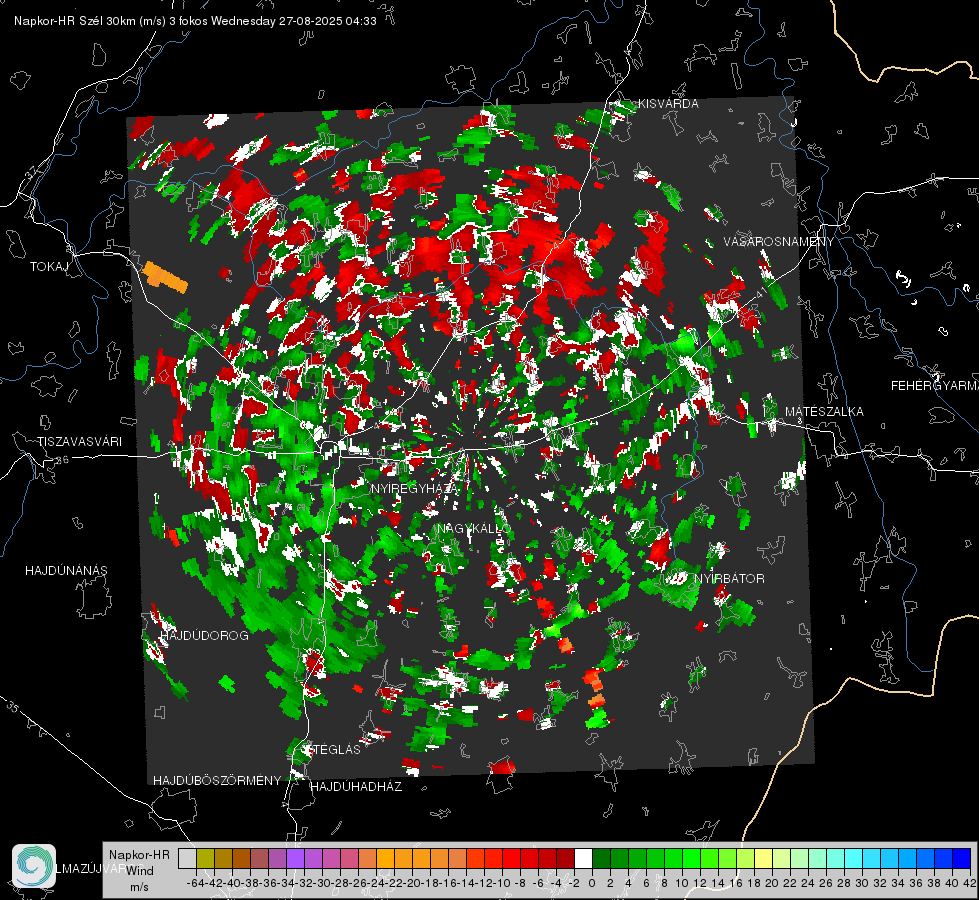Select the HAJDÚBÖSZÖRMÉNY label
This screenshot has height=900, width=979.
tap(217, 781)
